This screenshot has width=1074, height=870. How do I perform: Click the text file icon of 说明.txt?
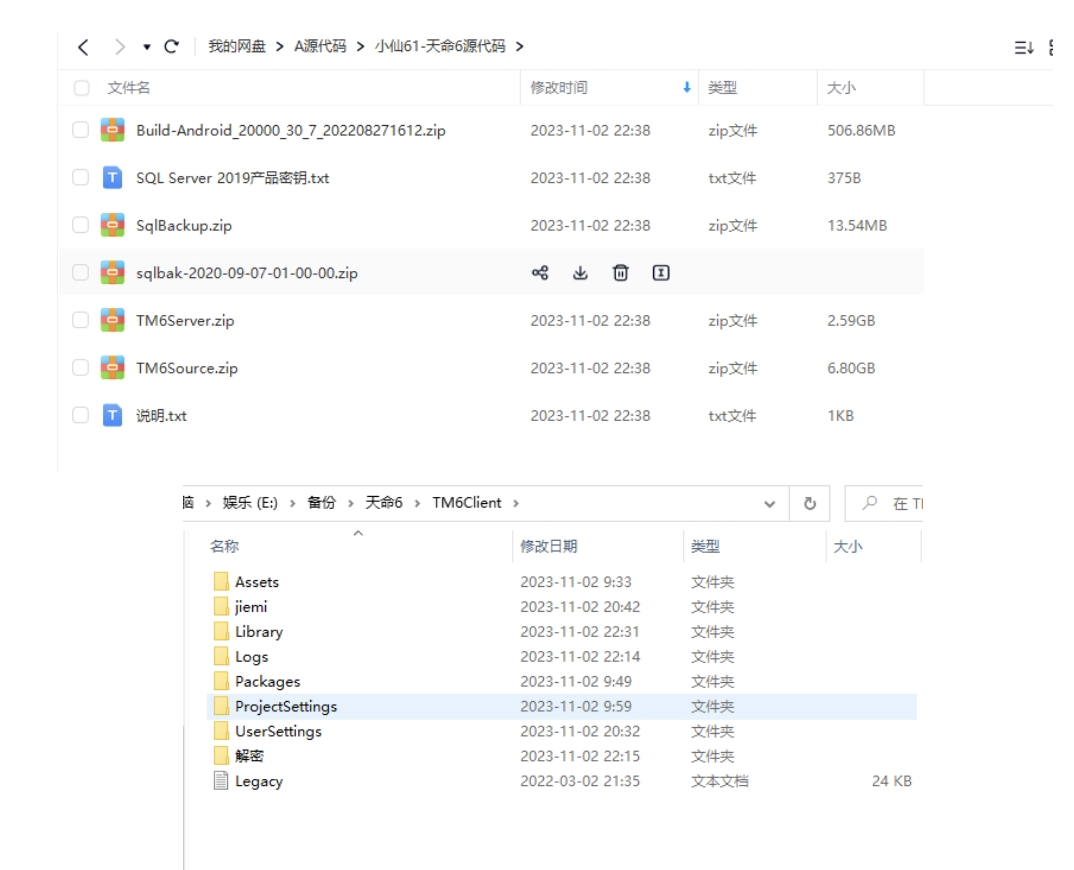coord(112,415)
